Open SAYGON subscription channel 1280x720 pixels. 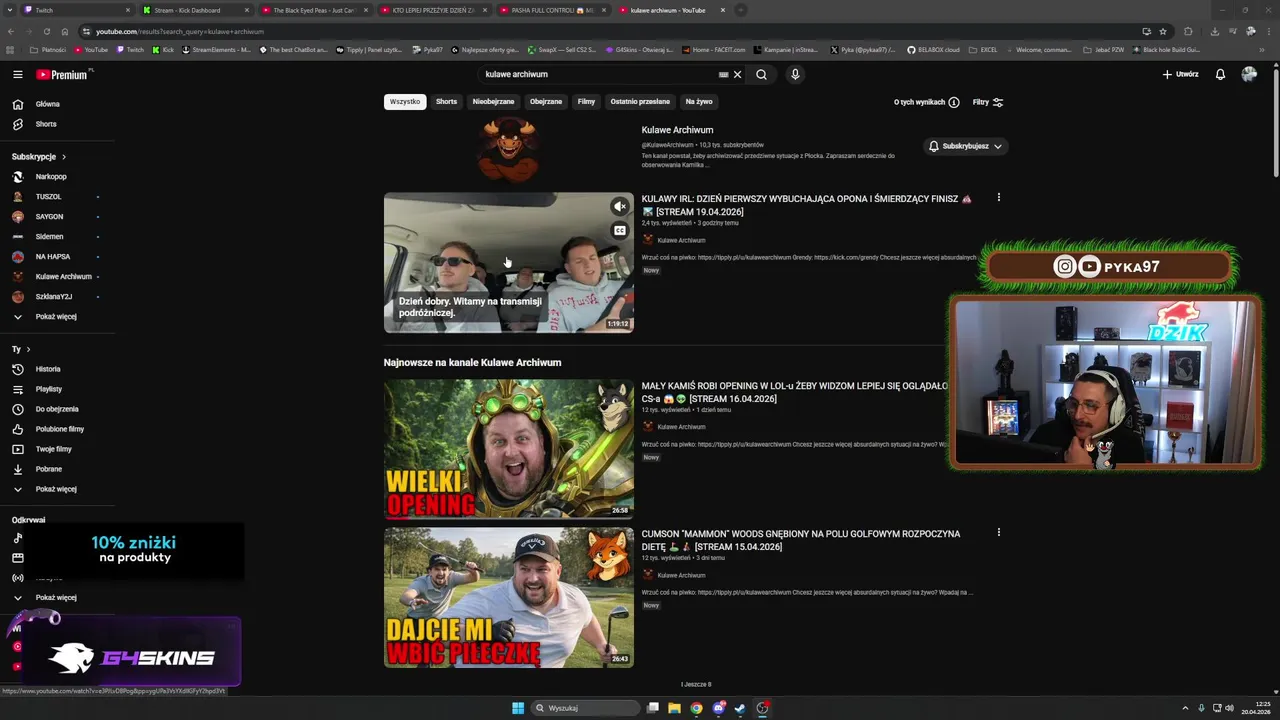pyautogui.click(x=49, y=217)
